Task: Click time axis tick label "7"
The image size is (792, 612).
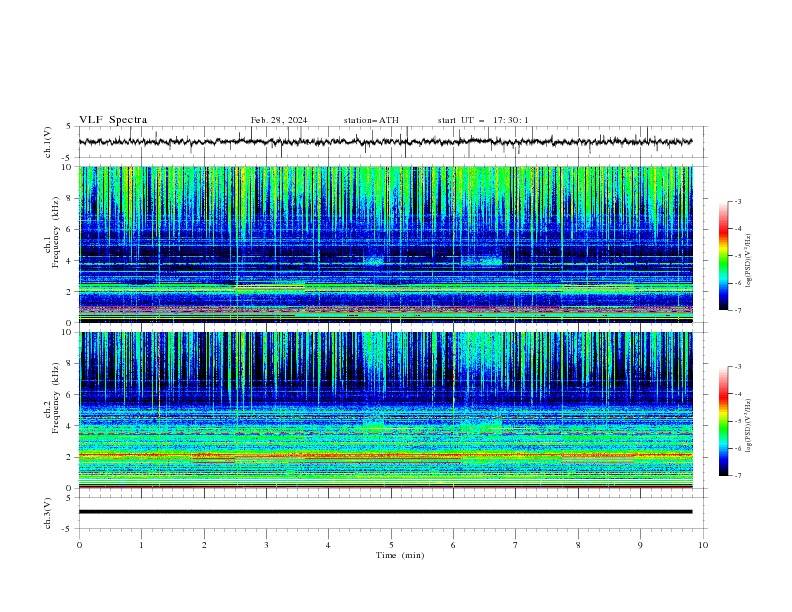Action: [x=516, y=545]
